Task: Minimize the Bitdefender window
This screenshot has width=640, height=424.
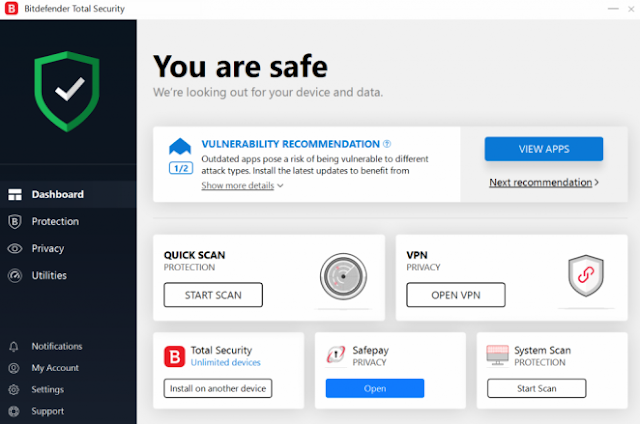Action: pos(613,9)
